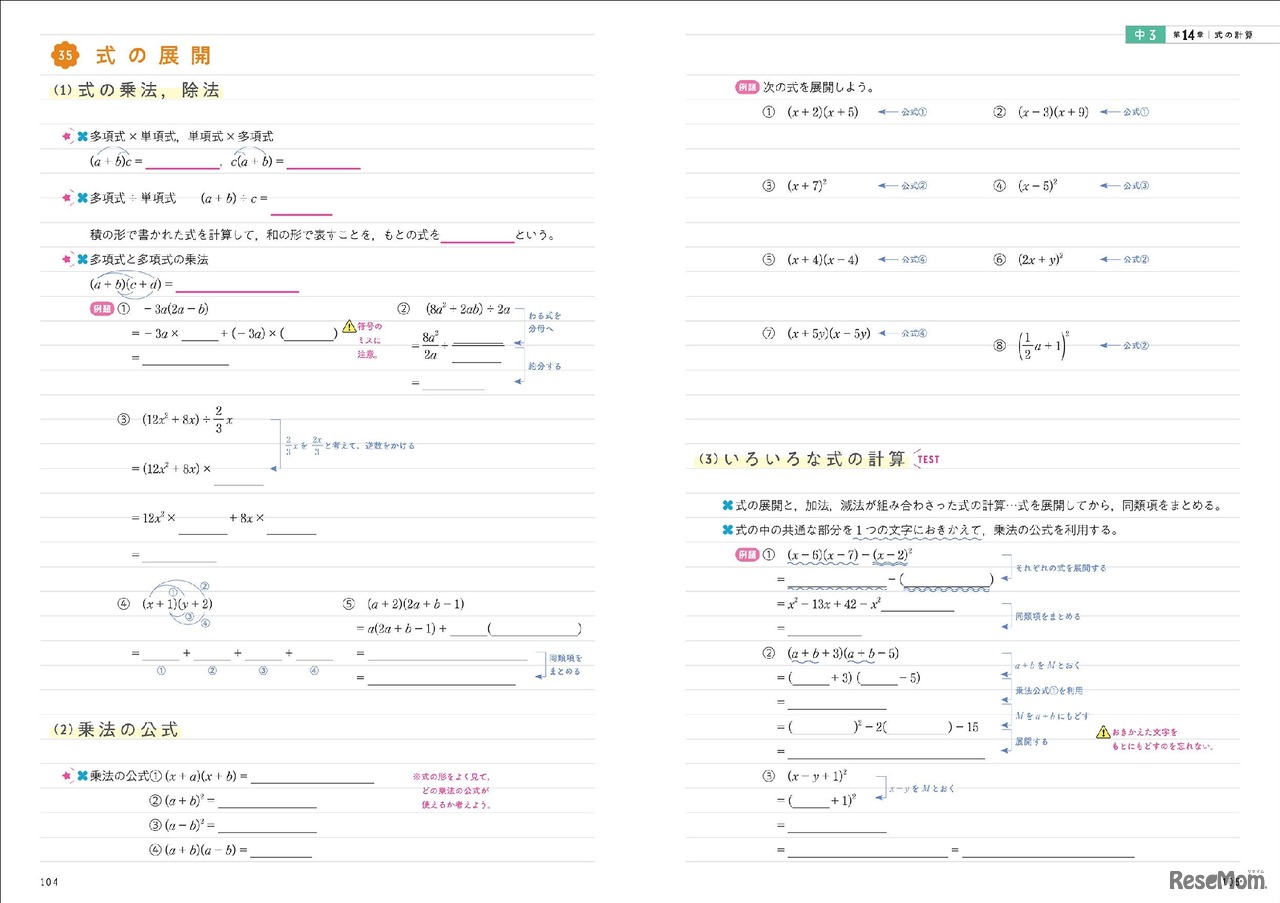Click the note わる式を分母へ

pyautogui.click(x=545, y=321)
